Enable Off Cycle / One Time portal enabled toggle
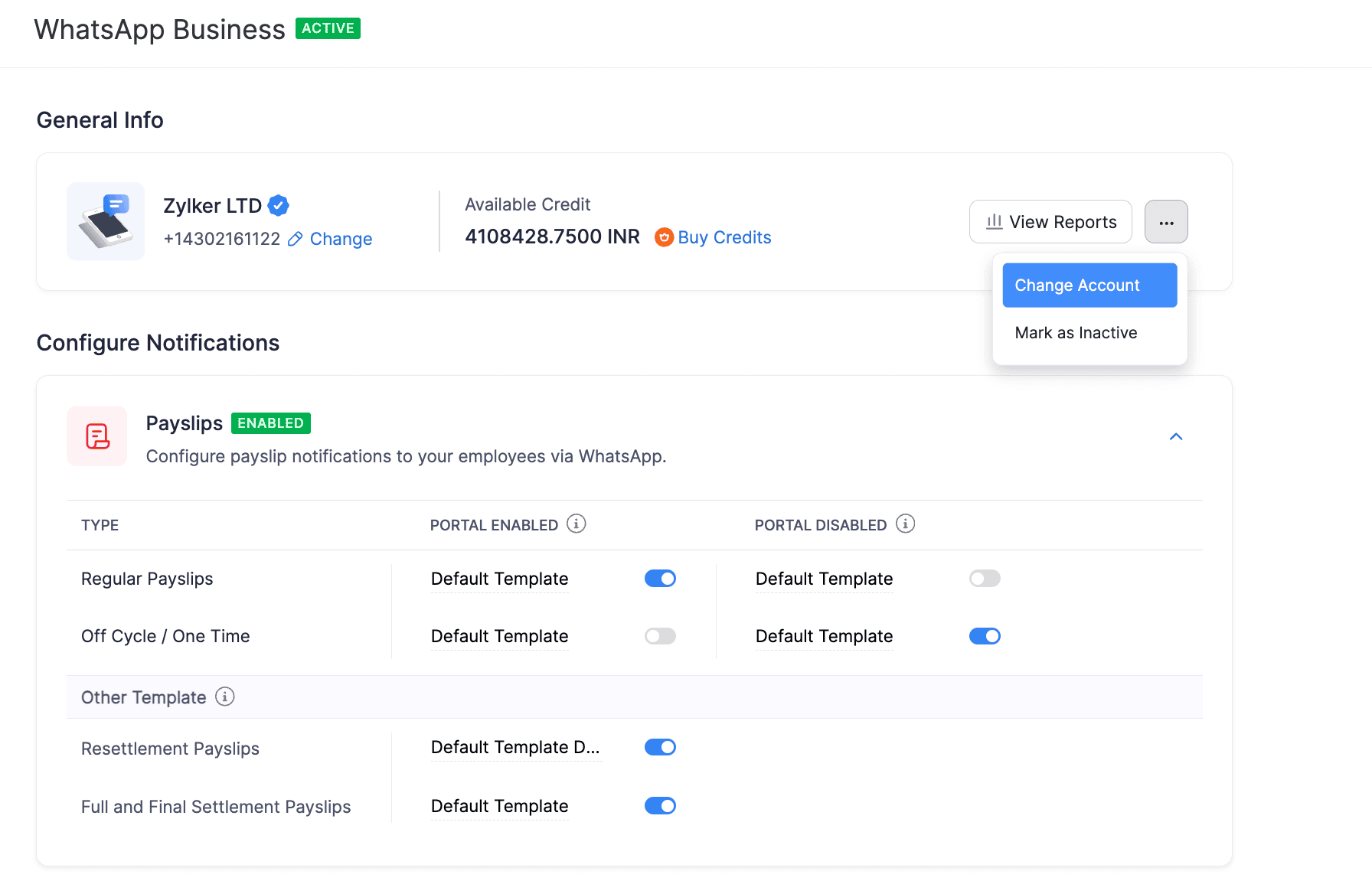The image size is (1372, 894). pos(660,635)
